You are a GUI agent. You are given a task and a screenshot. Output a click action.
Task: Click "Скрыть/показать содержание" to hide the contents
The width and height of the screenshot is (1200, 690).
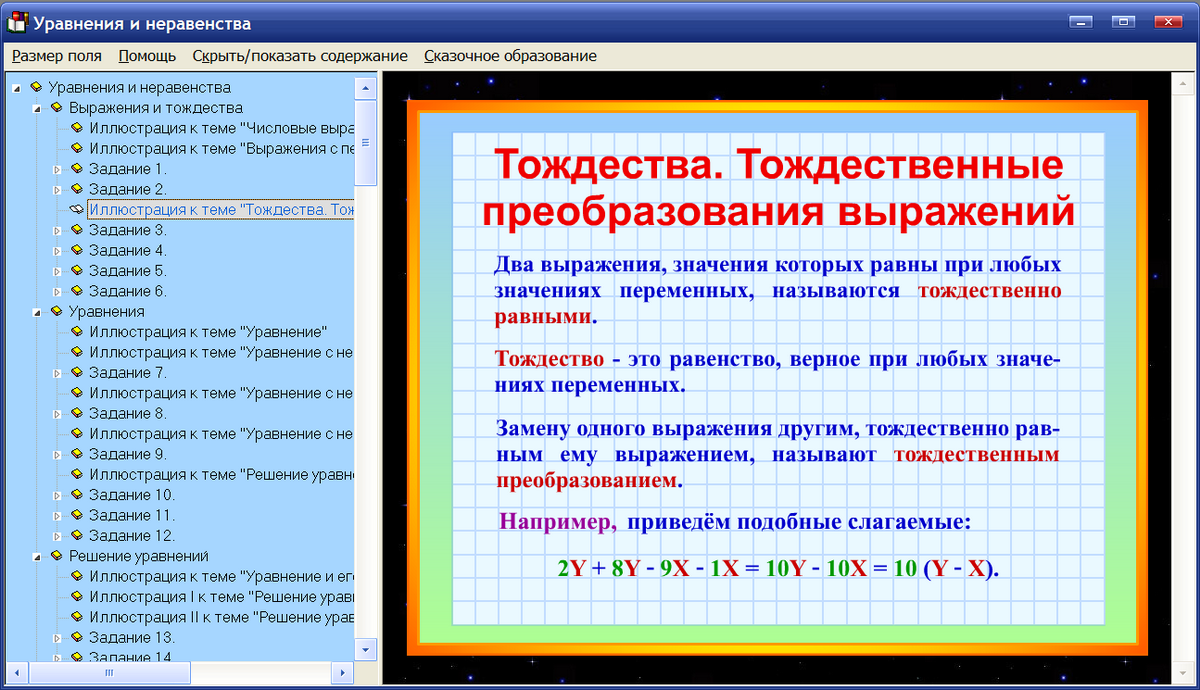click(x=302, y=56)
